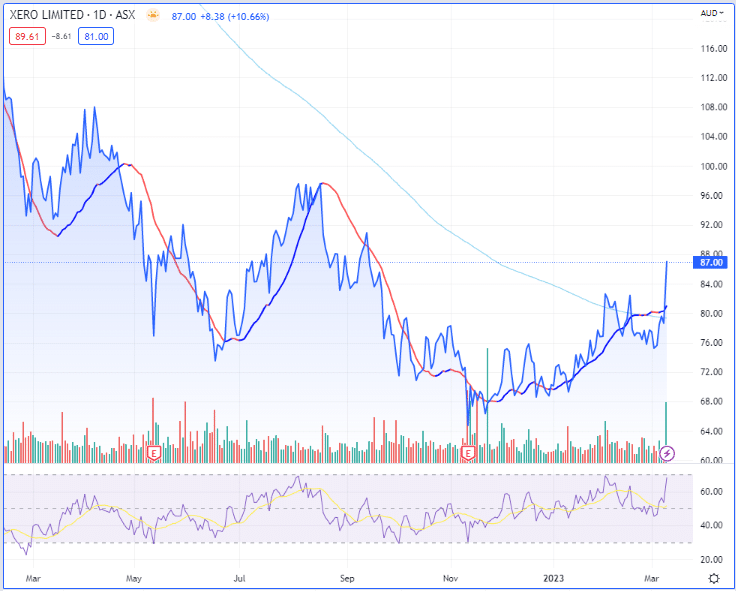This screenshot has height=591, width=736.
Task: Open the earnings marker near November
Action: pos(470,453)
